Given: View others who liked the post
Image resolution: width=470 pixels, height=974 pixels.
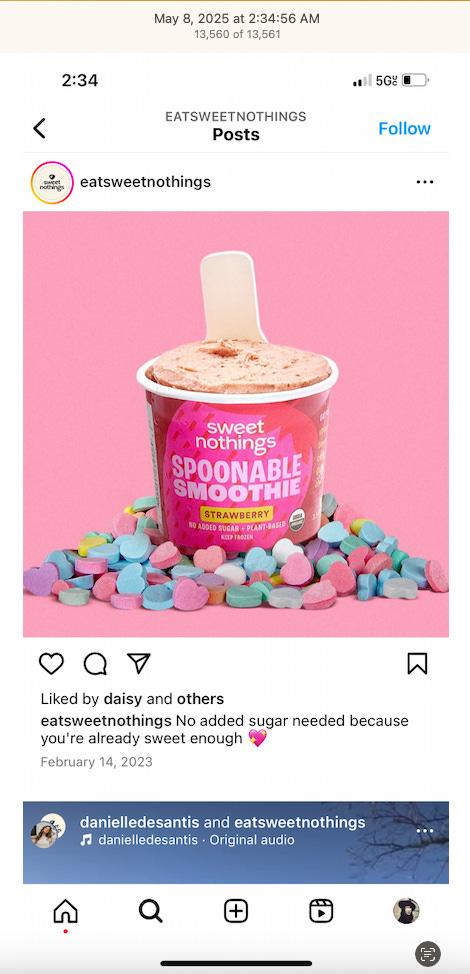Looking at the screenshot, I should (x=200, y=699).
